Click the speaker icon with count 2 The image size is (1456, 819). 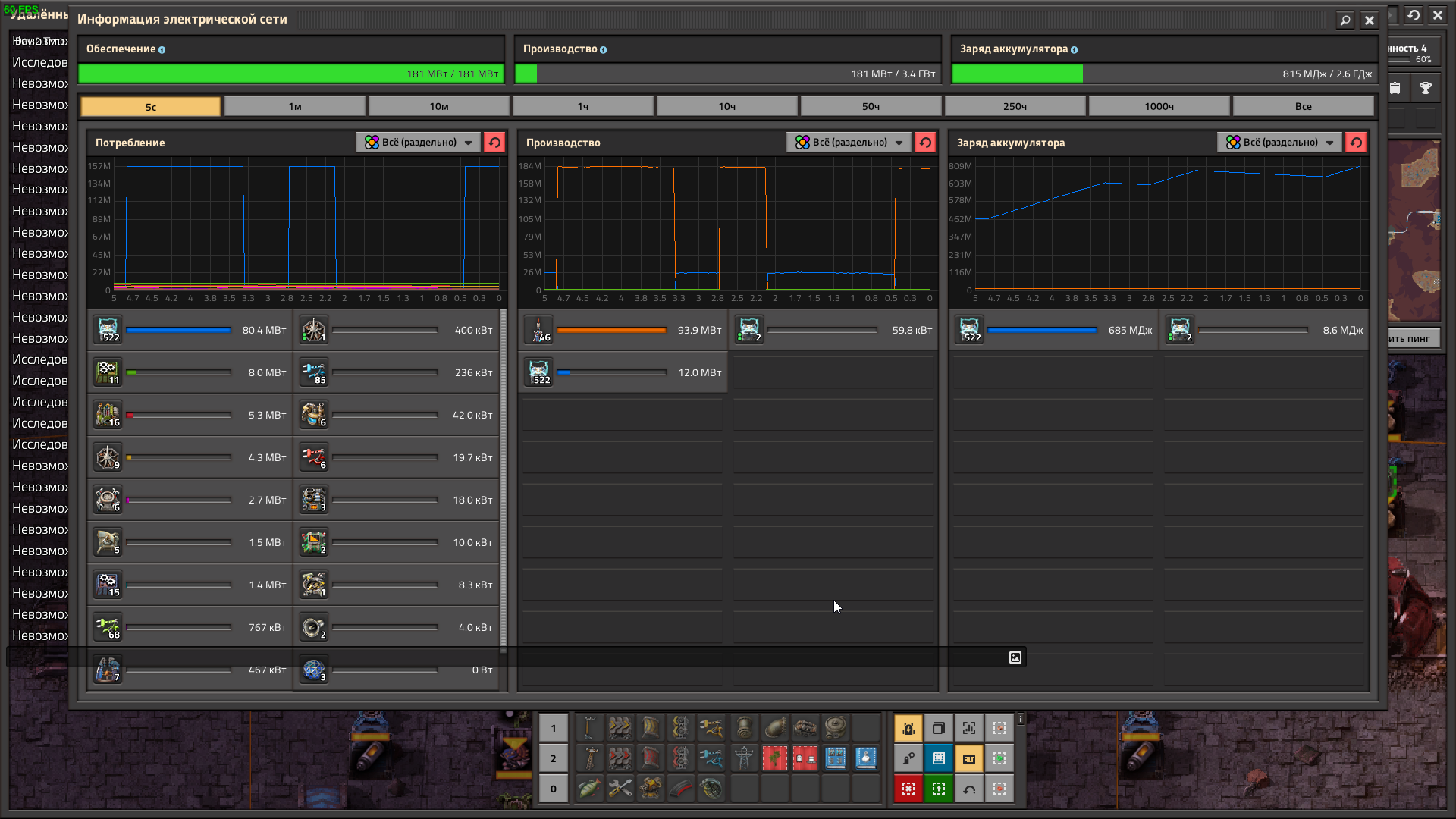[x=314, y=627]
